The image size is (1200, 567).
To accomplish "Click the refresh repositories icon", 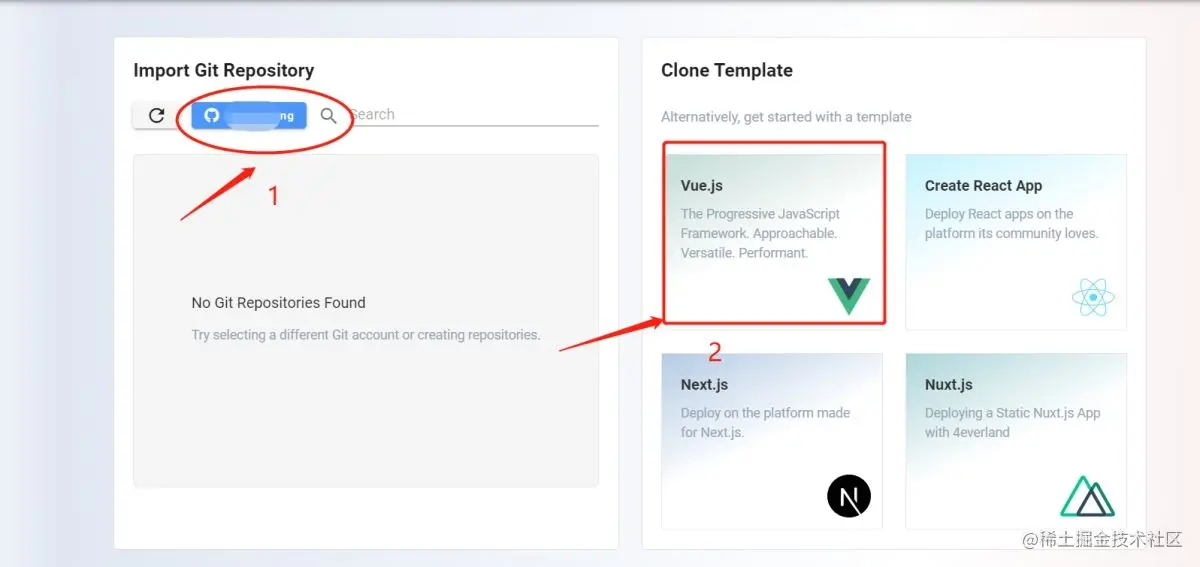I will pos(156,115).
